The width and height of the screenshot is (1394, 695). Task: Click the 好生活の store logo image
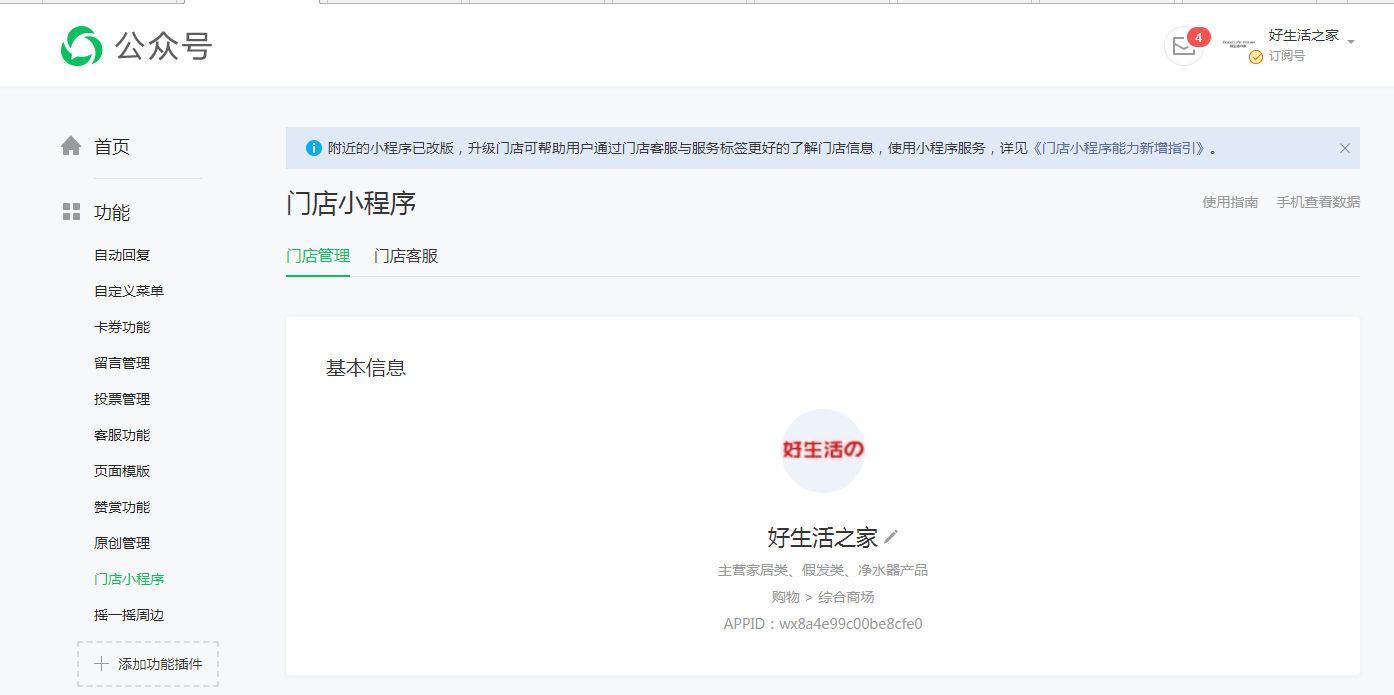[x=823, y=451]
